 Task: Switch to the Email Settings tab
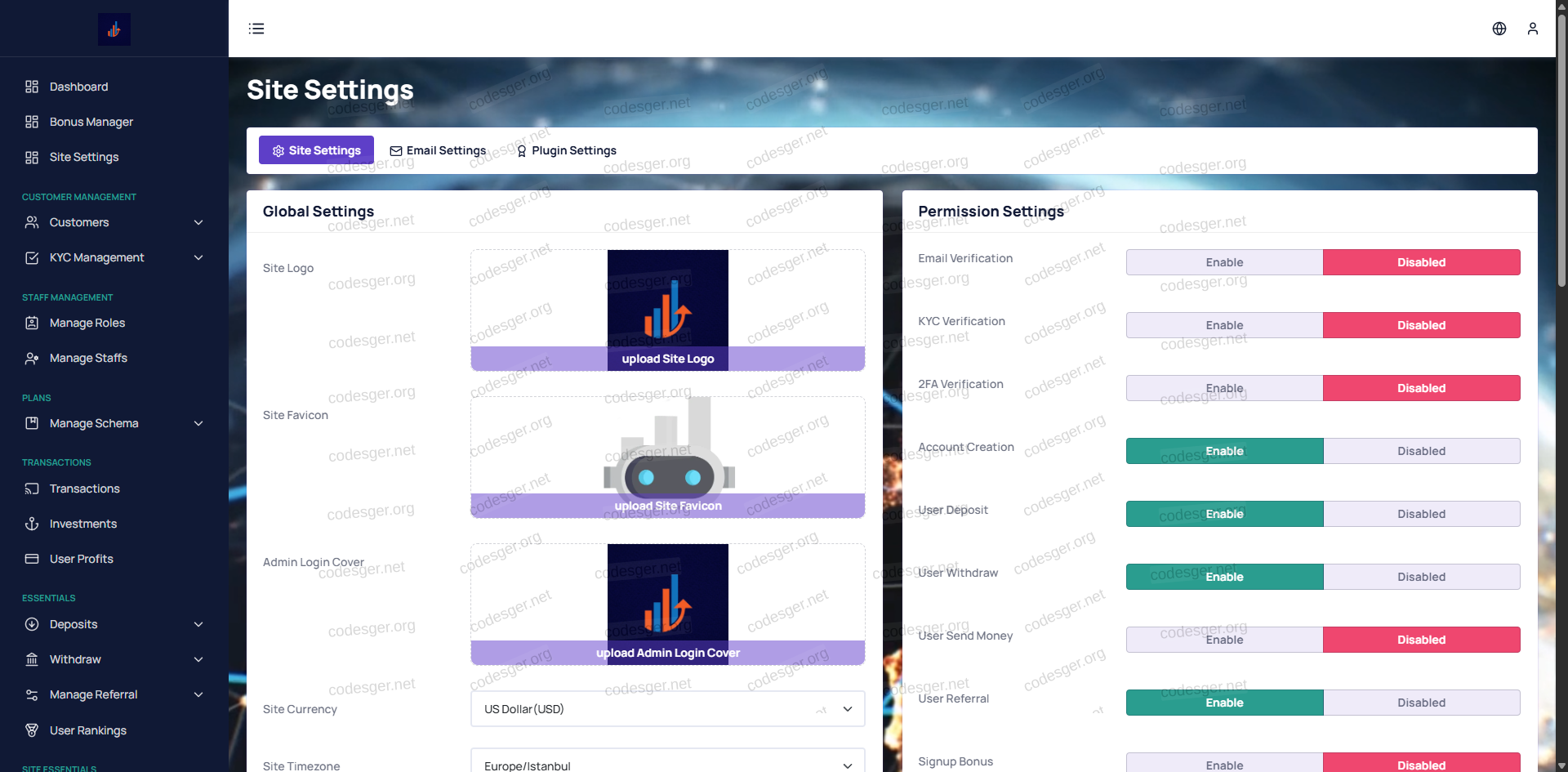(438, 150)
